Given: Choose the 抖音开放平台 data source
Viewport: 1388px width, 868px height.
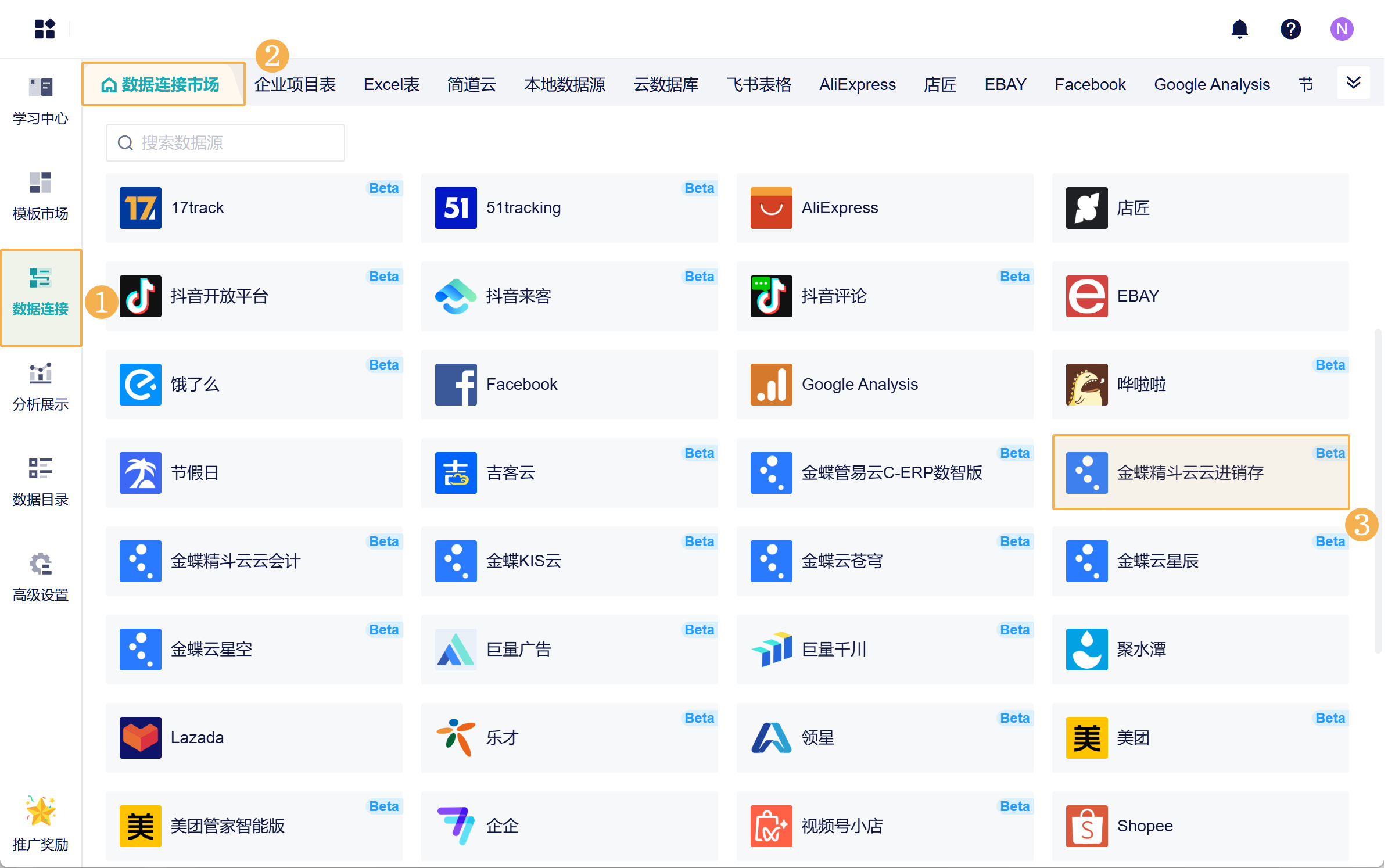Looking at the screenshot, I should [253, 296].
